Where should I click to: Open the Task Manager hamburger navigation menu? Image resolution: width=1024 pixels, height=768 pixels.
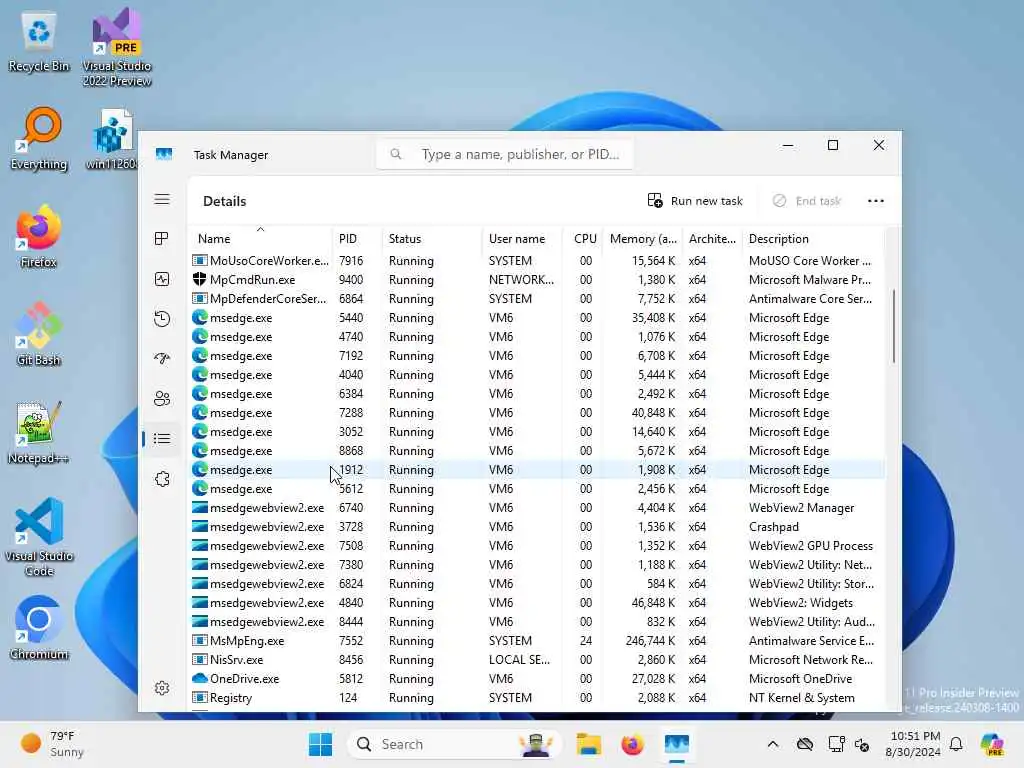pyautogui.click(x=162, y=199)
